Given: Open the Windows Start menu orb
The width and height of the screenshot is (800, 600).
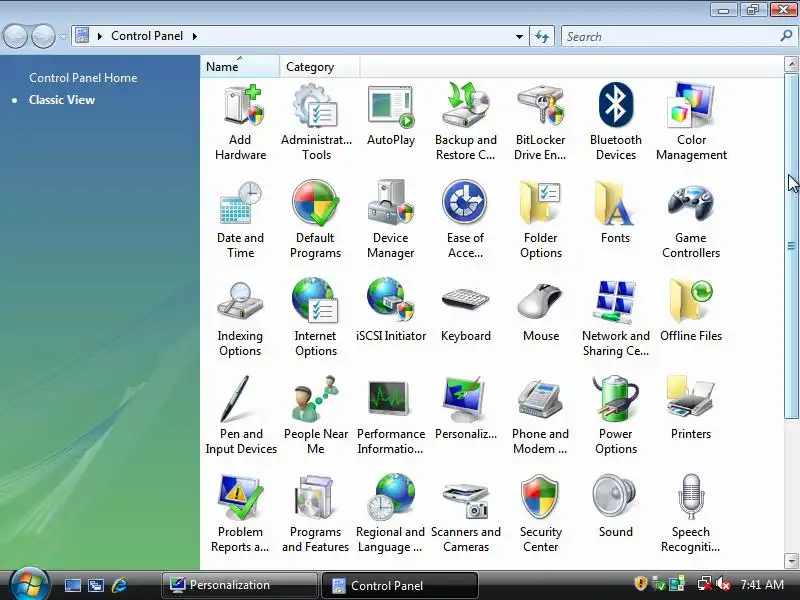Looking at the screenshot, I should pos(29,584).
